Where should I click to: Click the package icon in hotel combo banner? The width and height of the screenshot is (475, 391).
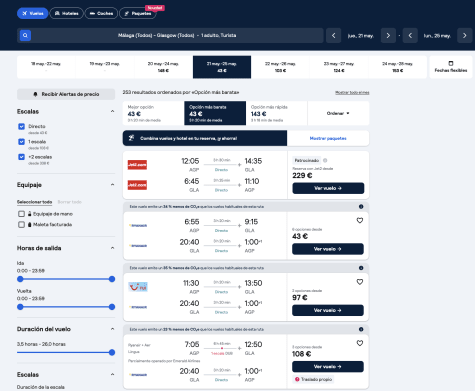pos(131,138)
